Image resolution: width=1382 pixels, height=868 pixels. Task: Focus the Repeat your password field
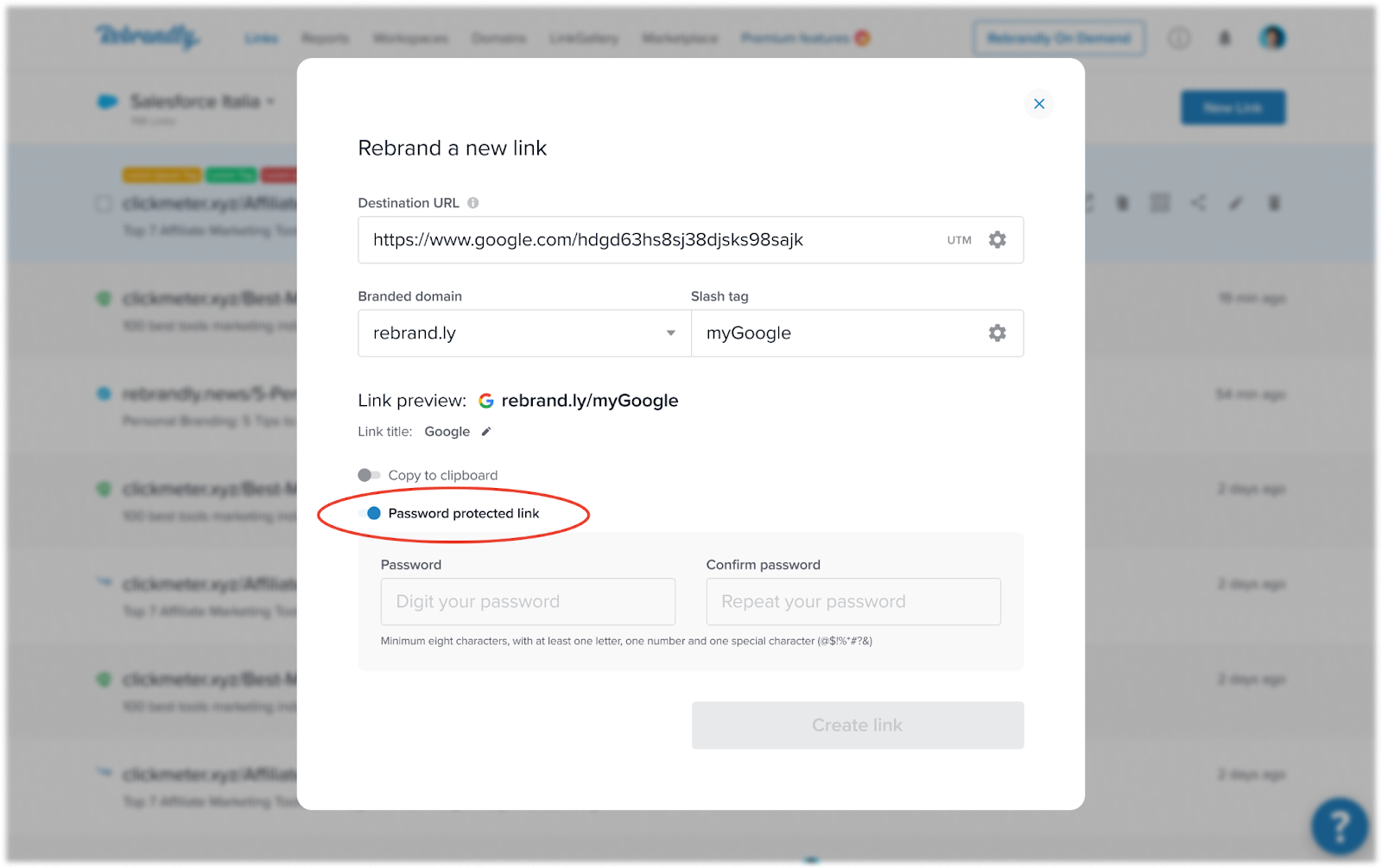point(853,602)
